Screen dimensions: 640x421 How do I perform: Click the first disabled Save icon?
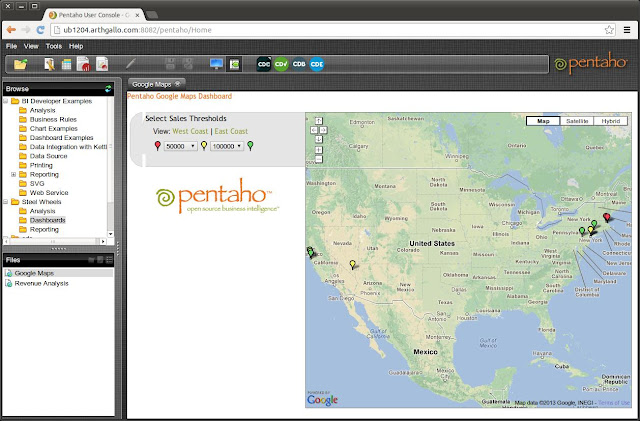[x=170, y=64]
